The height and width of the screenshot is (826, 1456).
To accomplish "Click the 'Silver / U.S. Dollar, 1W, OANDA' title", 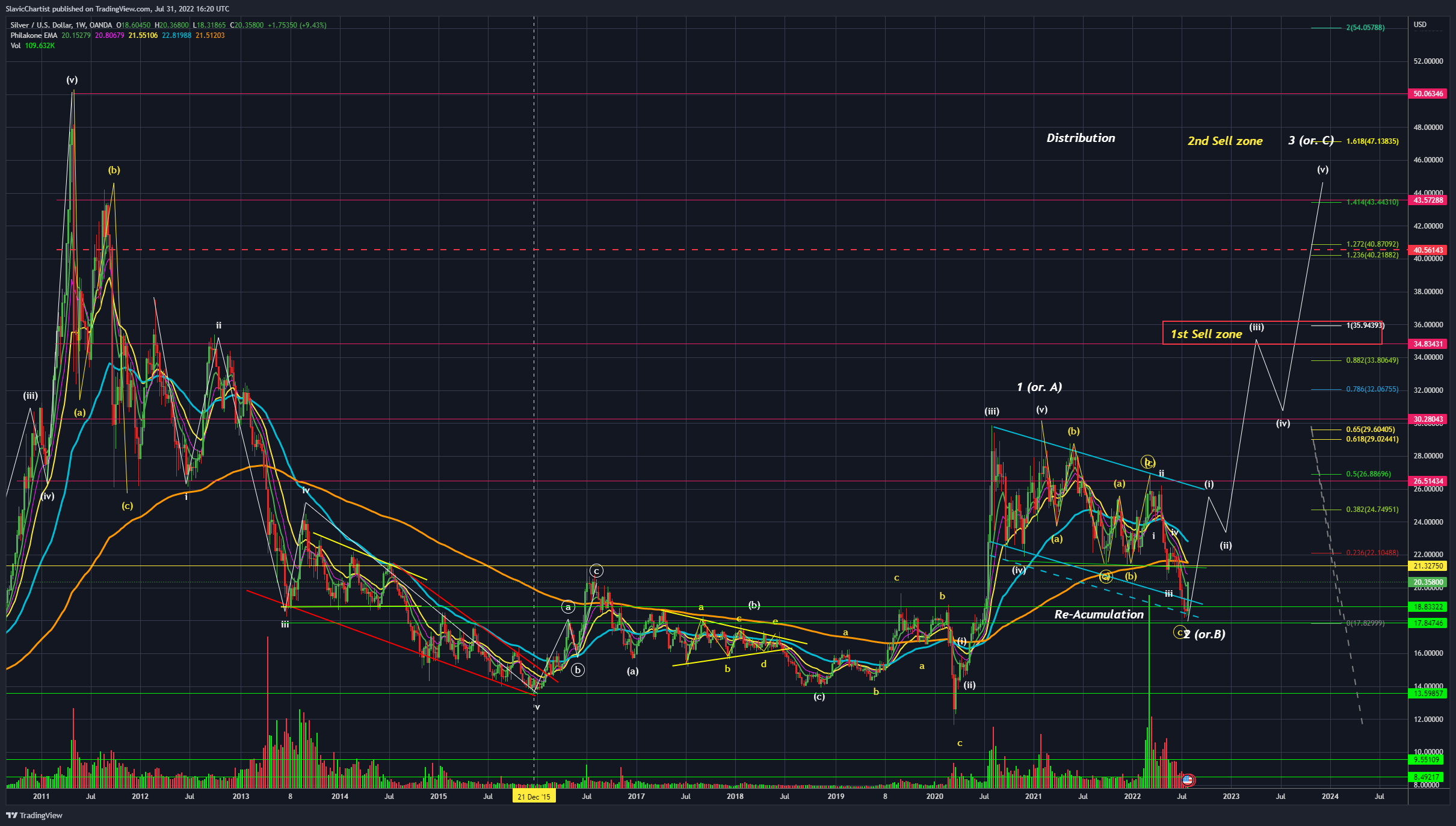I will [x=61, y=25].
